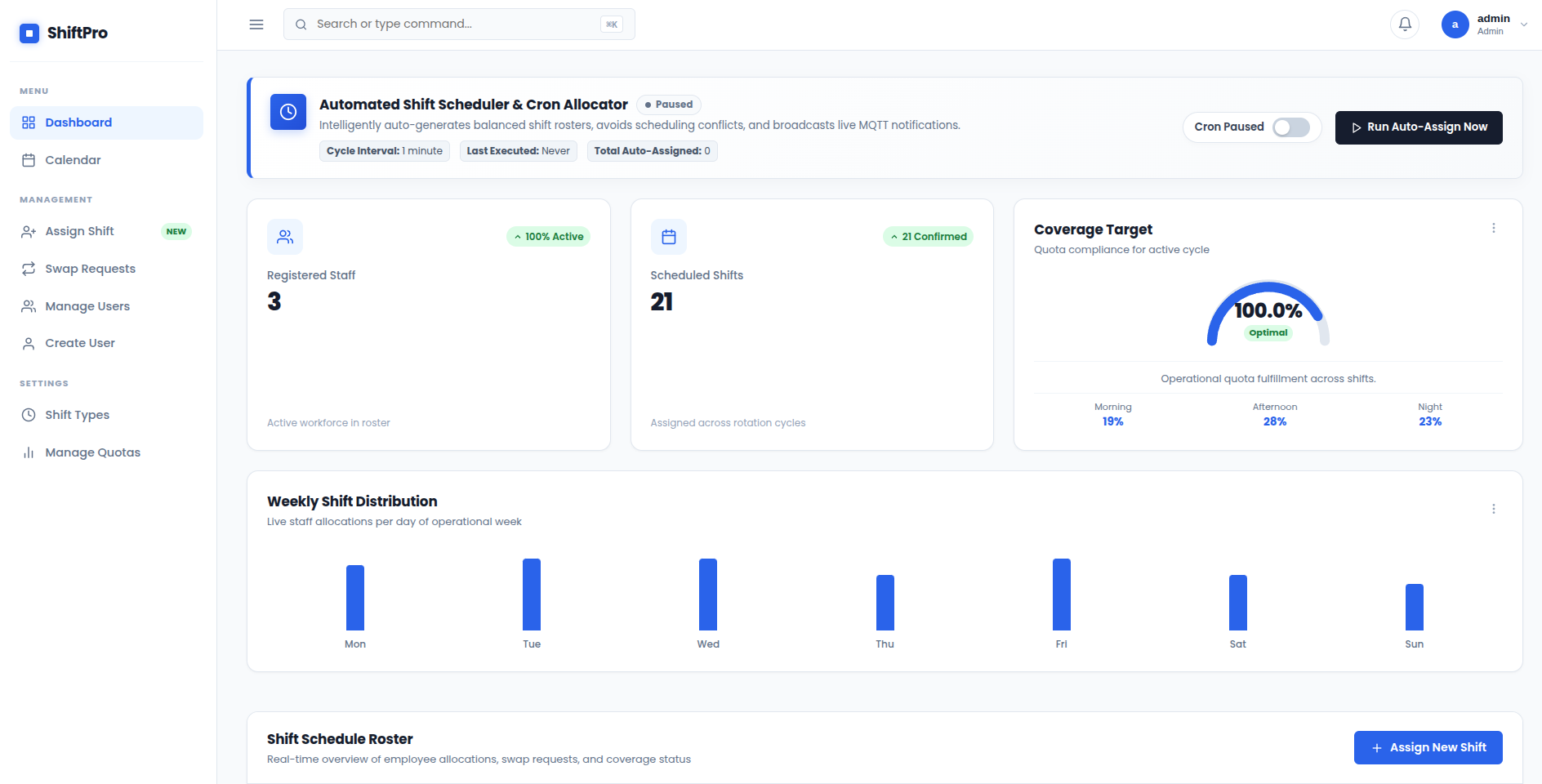The width and height of the screenshot is (1542, 784).
Task: Click the Dashboard grid icon in sidebar
Action: click(29, 122)
